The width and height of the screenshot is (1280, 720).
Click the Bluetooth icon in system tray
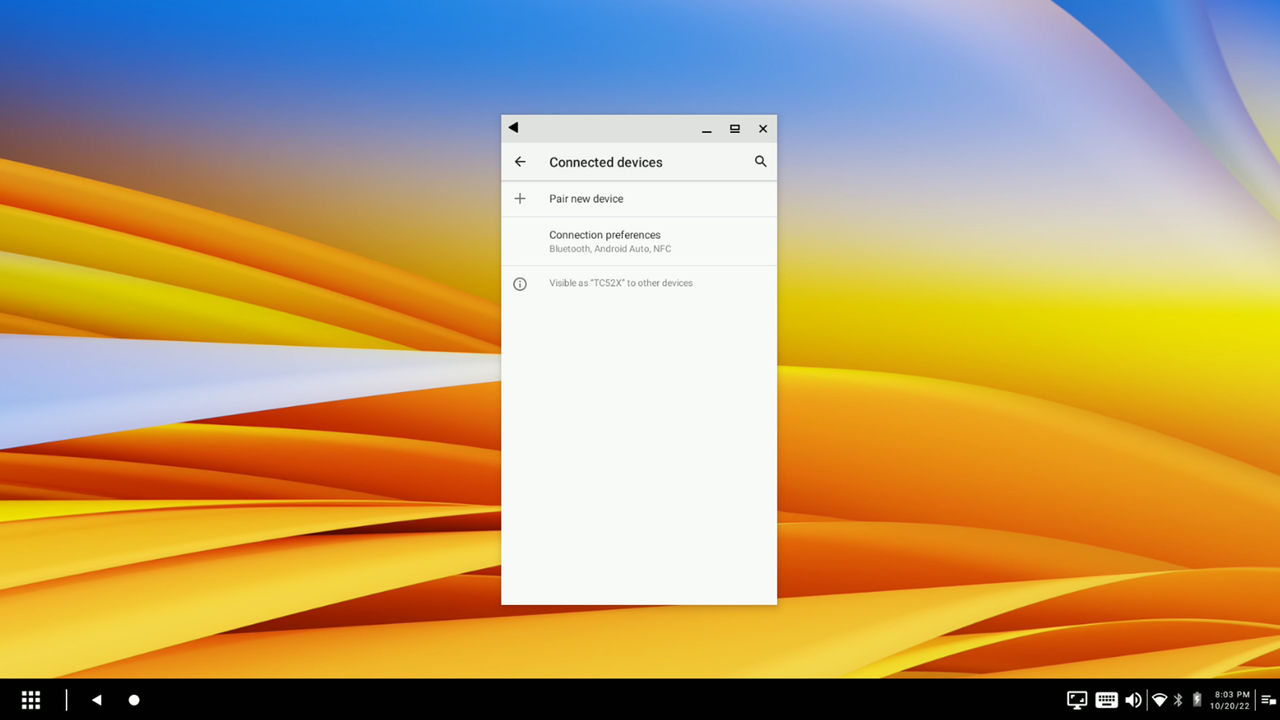1178,700
